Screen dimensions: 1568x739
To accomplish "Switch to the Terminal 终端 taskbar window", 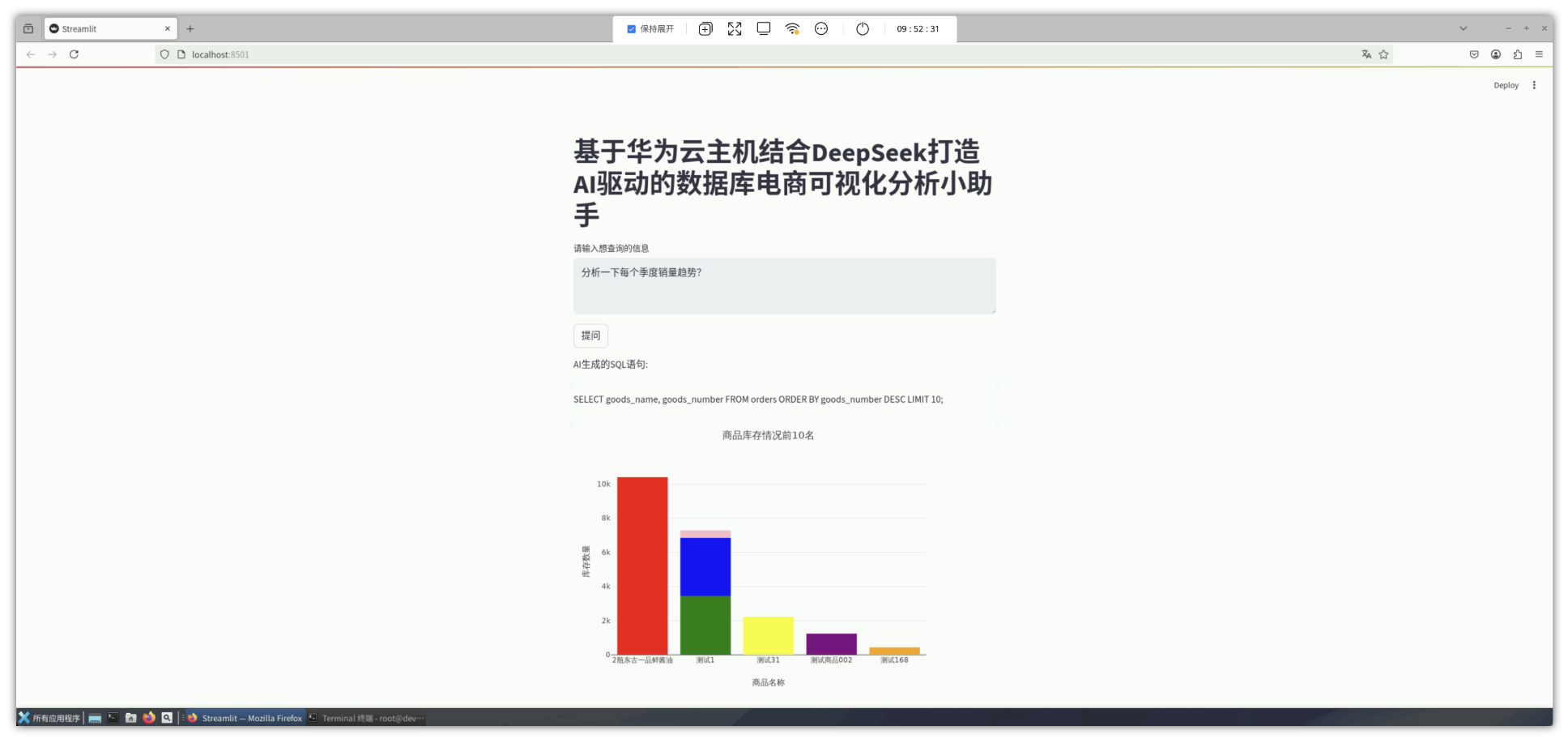I will [366, 718].
